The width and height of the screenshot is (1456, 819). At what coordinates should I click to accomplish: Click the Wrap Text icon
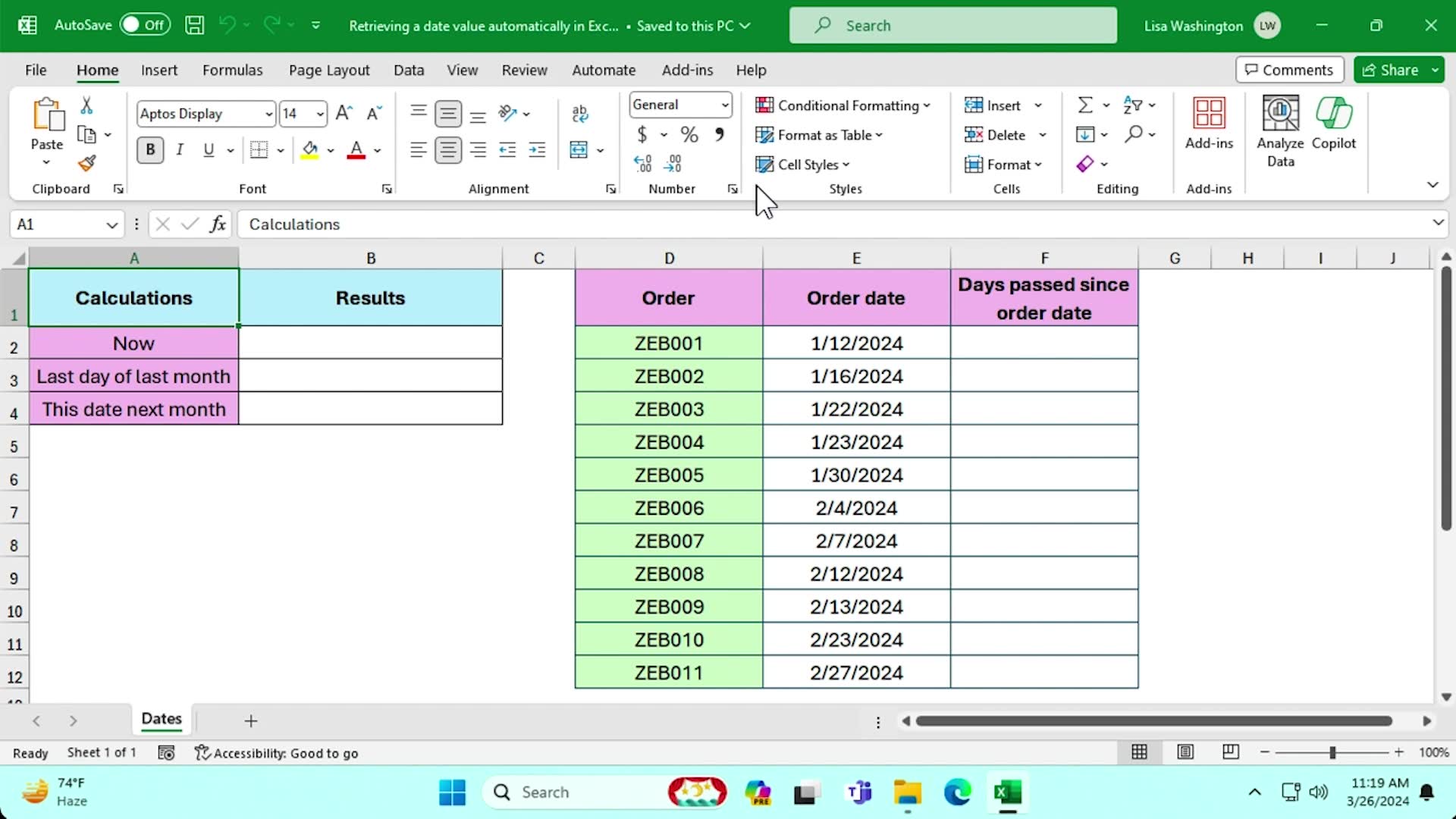point(580,114)
